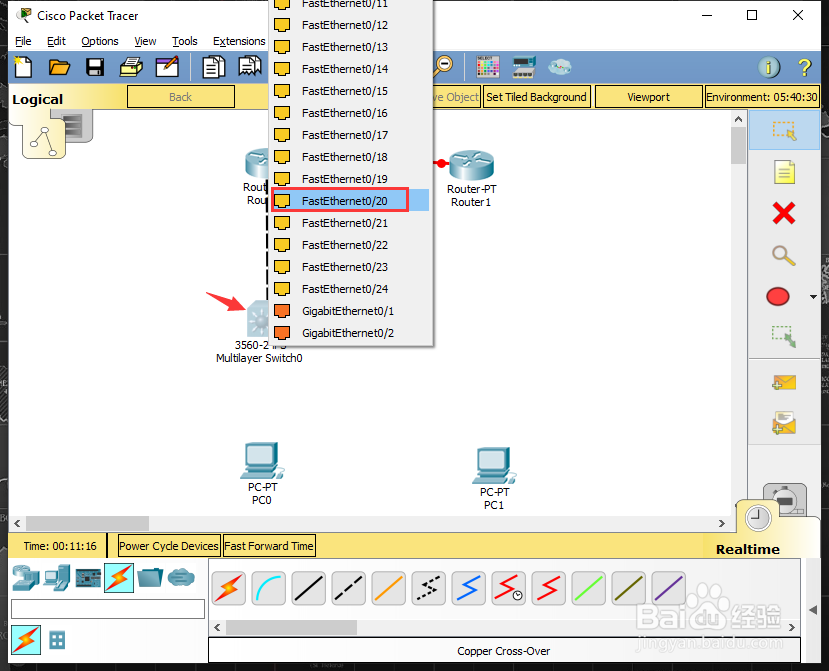This screenshot has height=671, width=829.
Task: Choose port FastEthernet0/24
Action: (x=350, y=289)
